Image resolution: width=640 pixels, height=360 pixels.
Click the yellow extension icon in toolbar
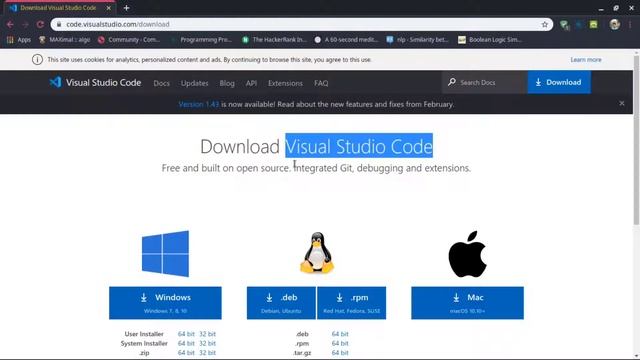(x=593, y=24)
